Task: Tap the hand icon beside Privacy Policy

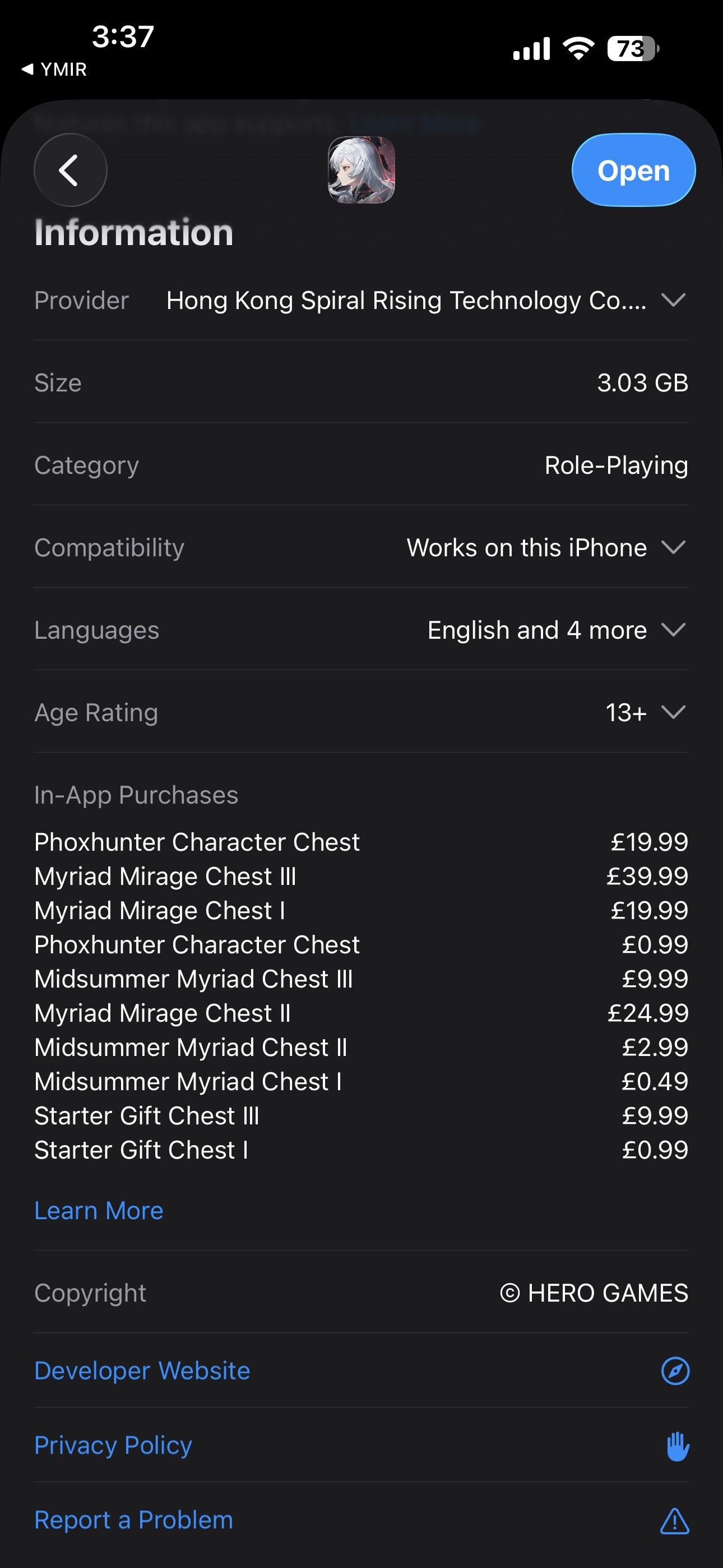Action: 676,1446
